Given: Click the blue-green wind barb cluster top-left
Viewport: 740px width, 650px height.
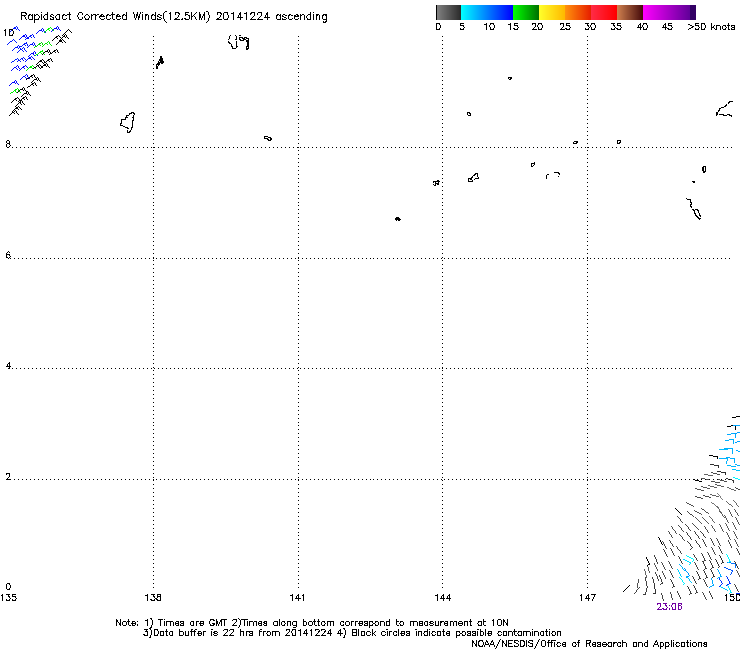Looking at the screenshot, I should tap(39, 71).
